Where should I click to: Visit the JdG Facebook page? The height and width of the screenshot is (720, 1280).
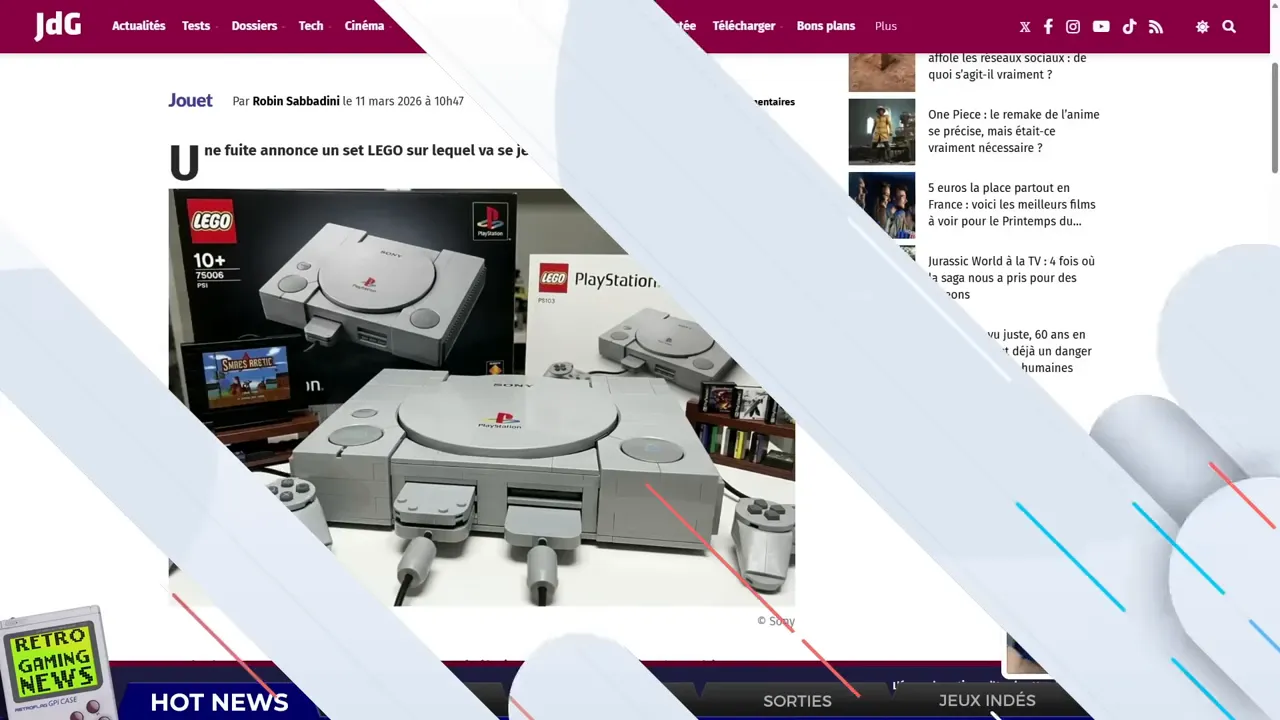point(1048,26)
